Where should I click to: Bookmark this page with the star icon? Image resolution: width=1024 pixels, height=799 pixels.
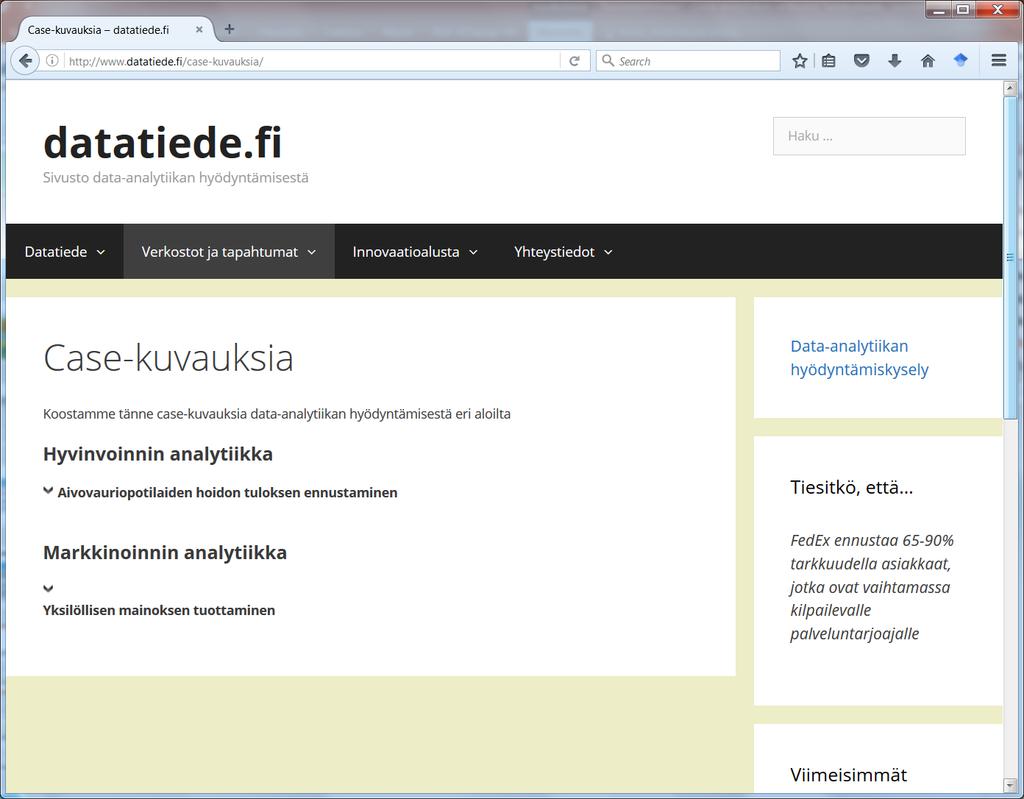click(799, 61)
